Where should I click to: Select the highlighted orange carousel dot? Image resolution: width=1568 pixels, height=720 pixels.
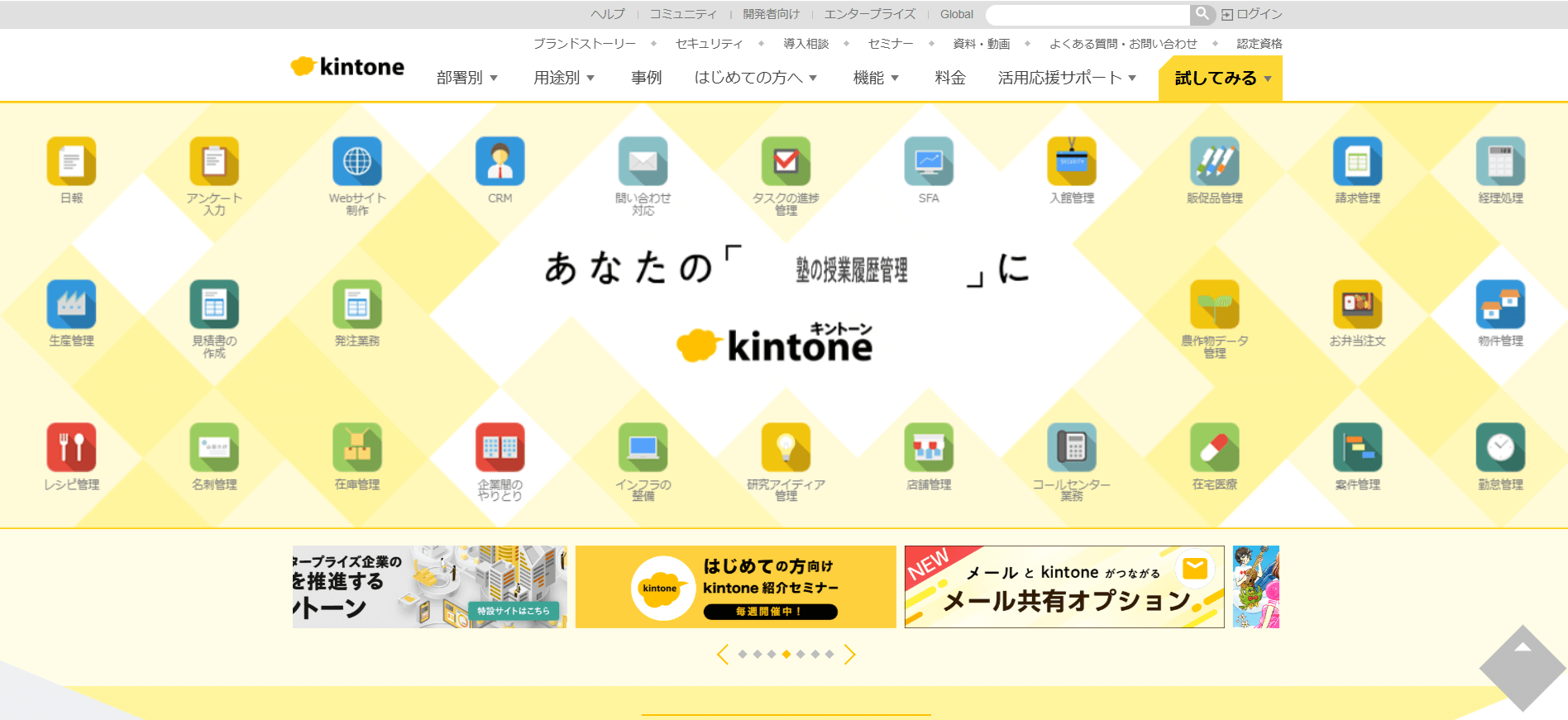coord(786,655)
